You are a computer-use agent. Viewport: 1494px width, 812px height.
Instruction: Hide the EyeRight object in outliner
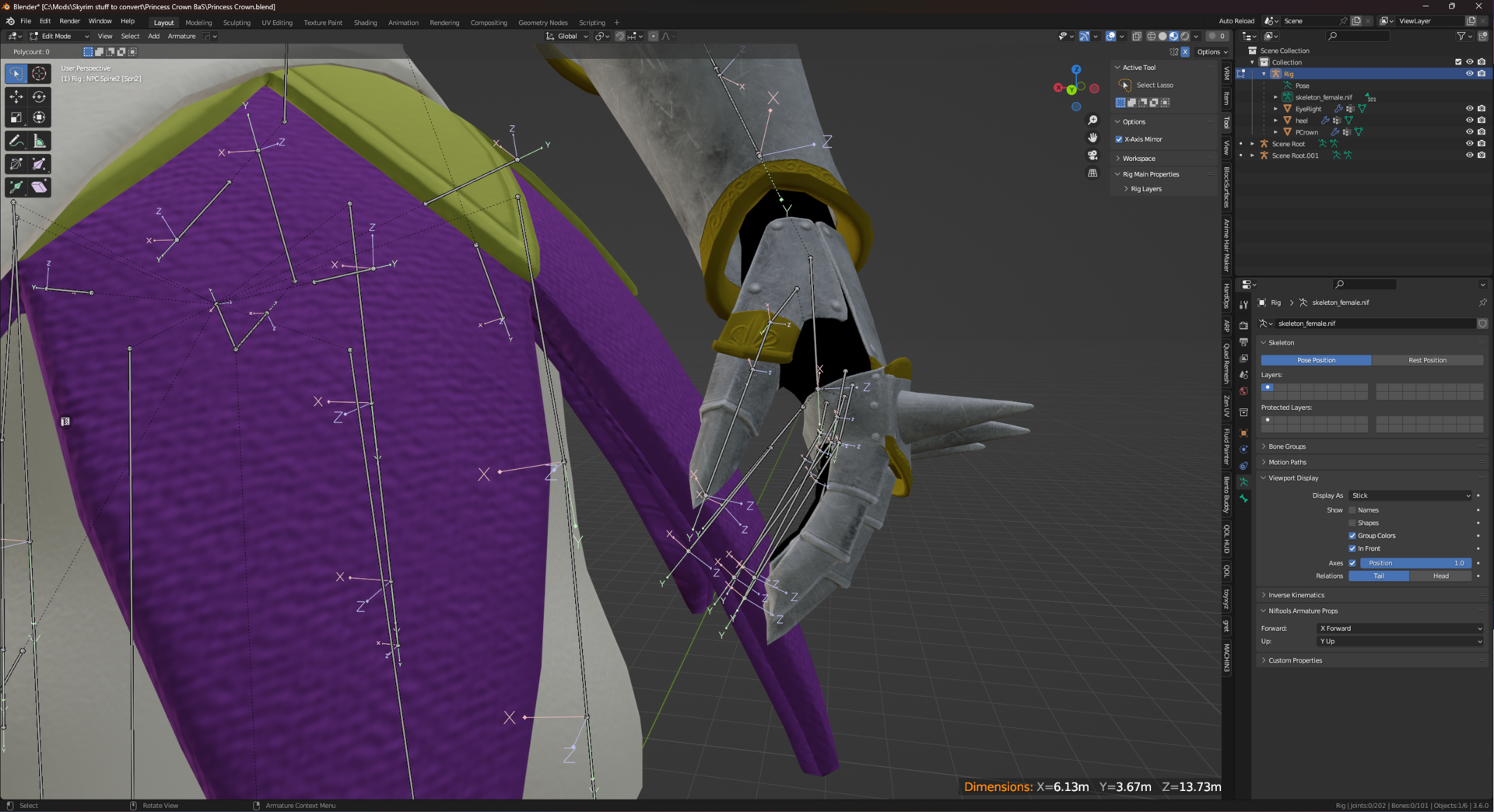pyautogui.click(x=1469, y=109)
